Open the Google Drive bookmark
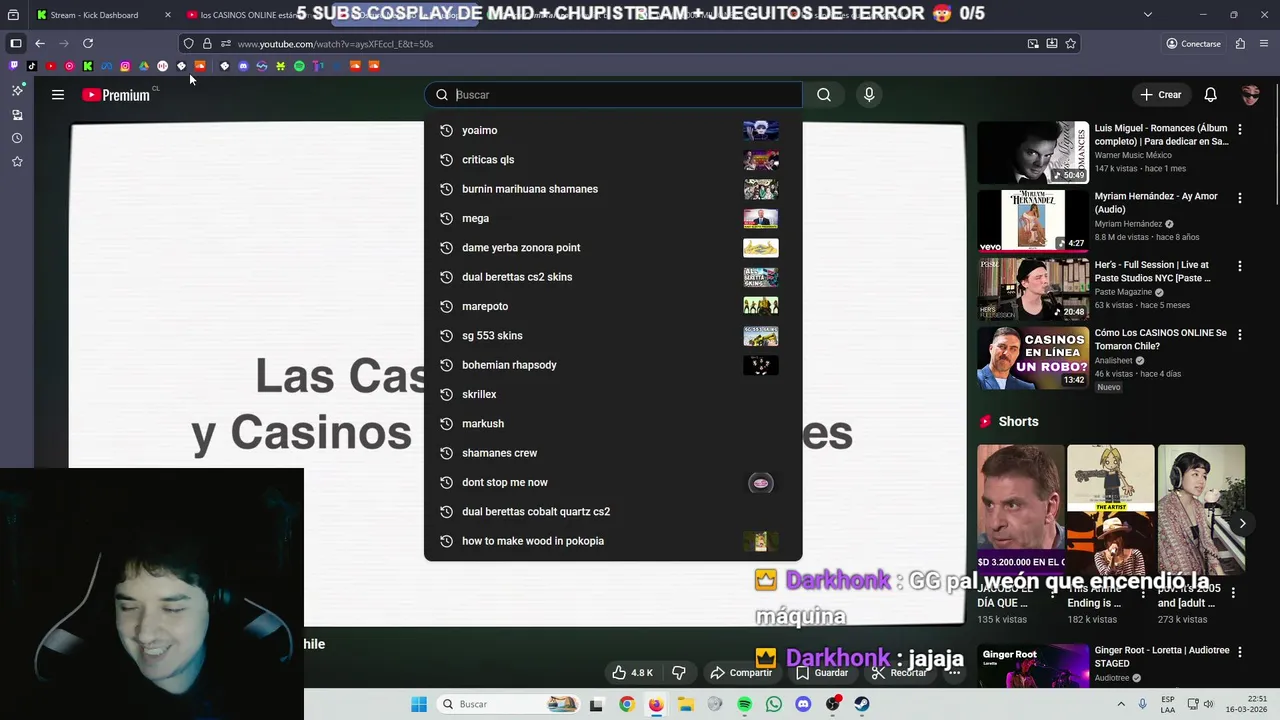The width and height of the screenshot is (1280, 720). click(x=144, y=66)
